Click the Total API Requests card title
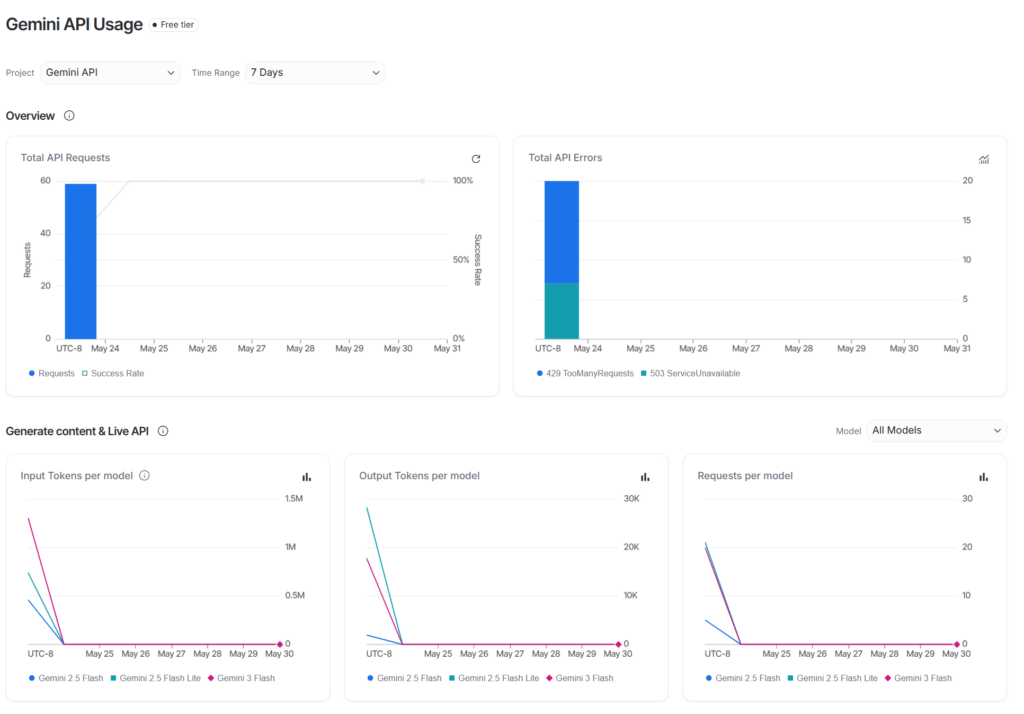The height and width of the screenshot is (714, 1024). click(x=65, y=157)
